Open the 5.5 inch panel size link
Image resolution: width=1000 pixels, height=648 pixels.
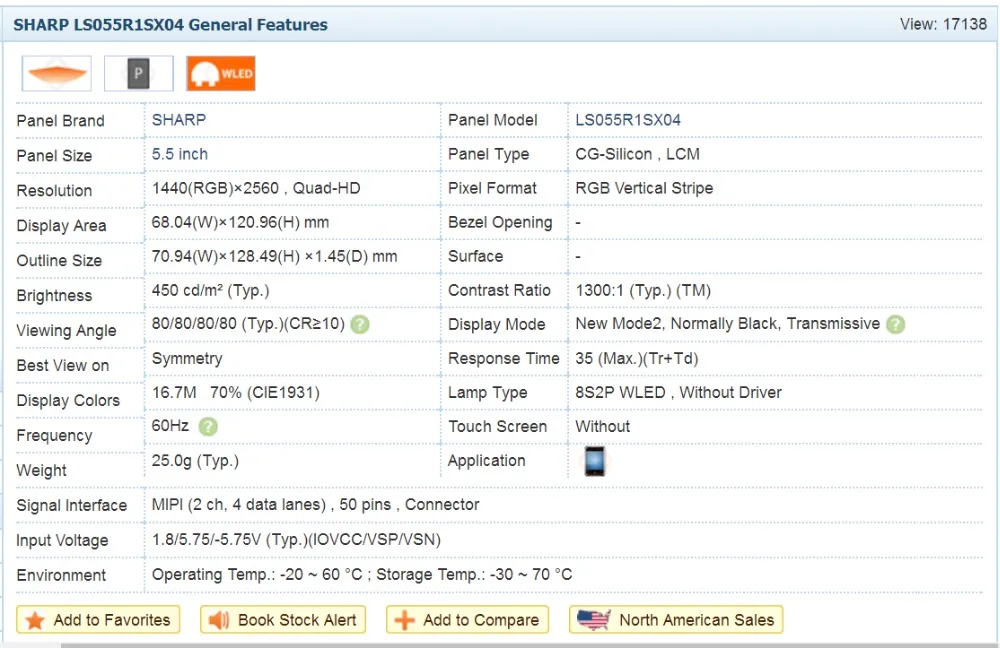tap(180, 154)
